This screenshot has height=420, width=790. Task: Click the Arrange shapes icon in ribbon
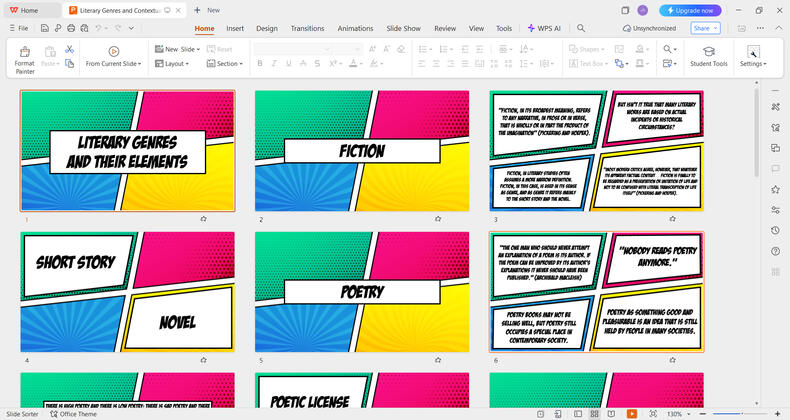tap(619, 63)
